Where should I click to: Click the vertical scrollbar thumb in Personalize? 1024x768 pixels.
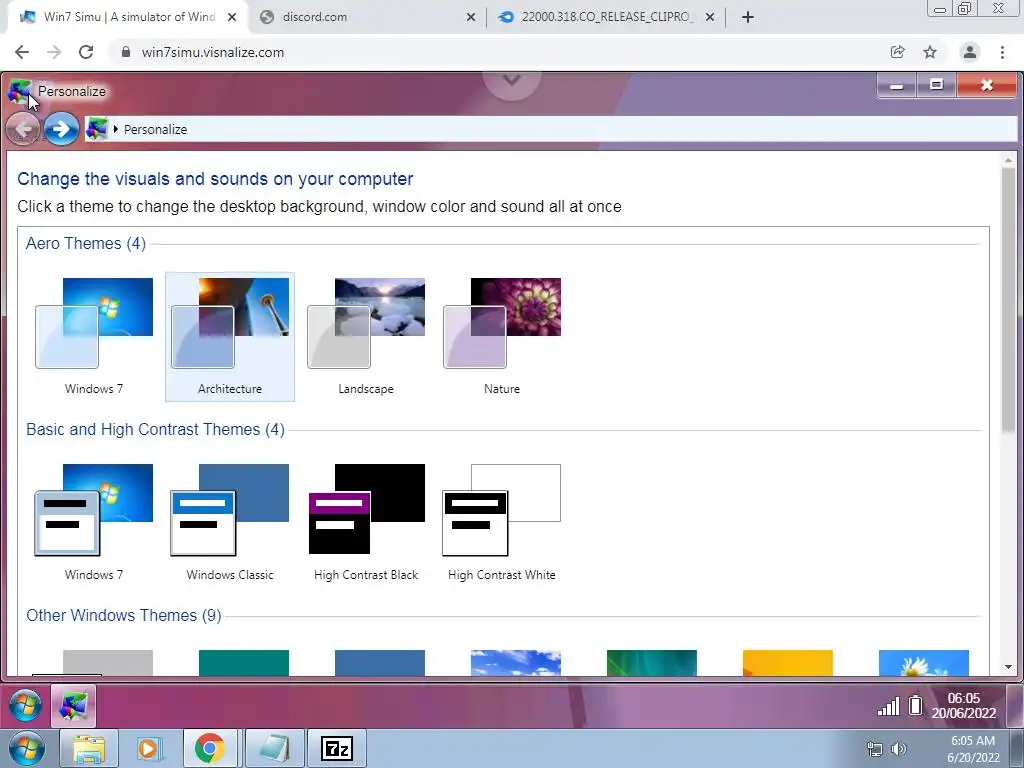[1008, 299]
